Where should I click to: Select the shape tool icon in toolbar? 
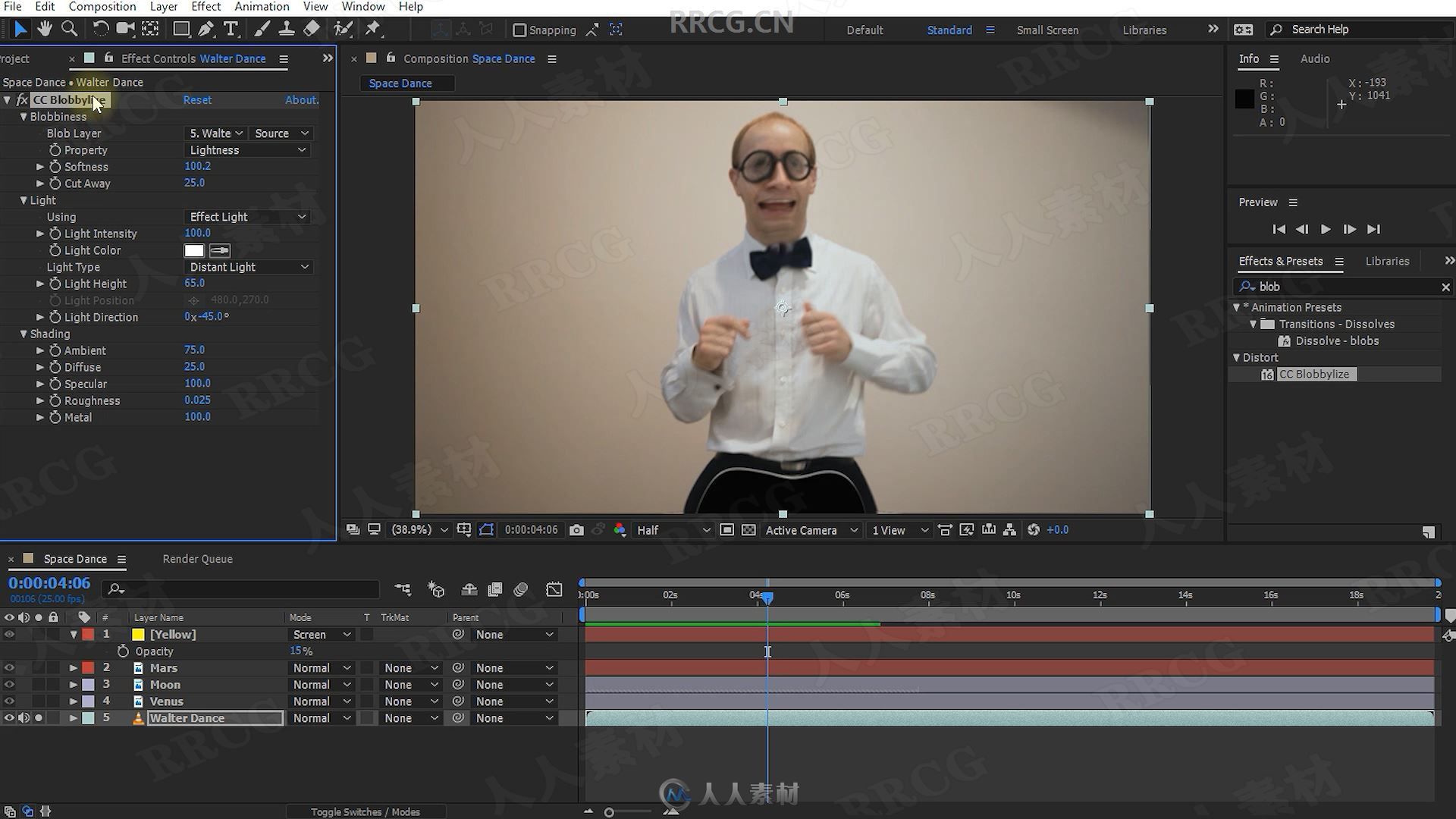pos(180,28)
